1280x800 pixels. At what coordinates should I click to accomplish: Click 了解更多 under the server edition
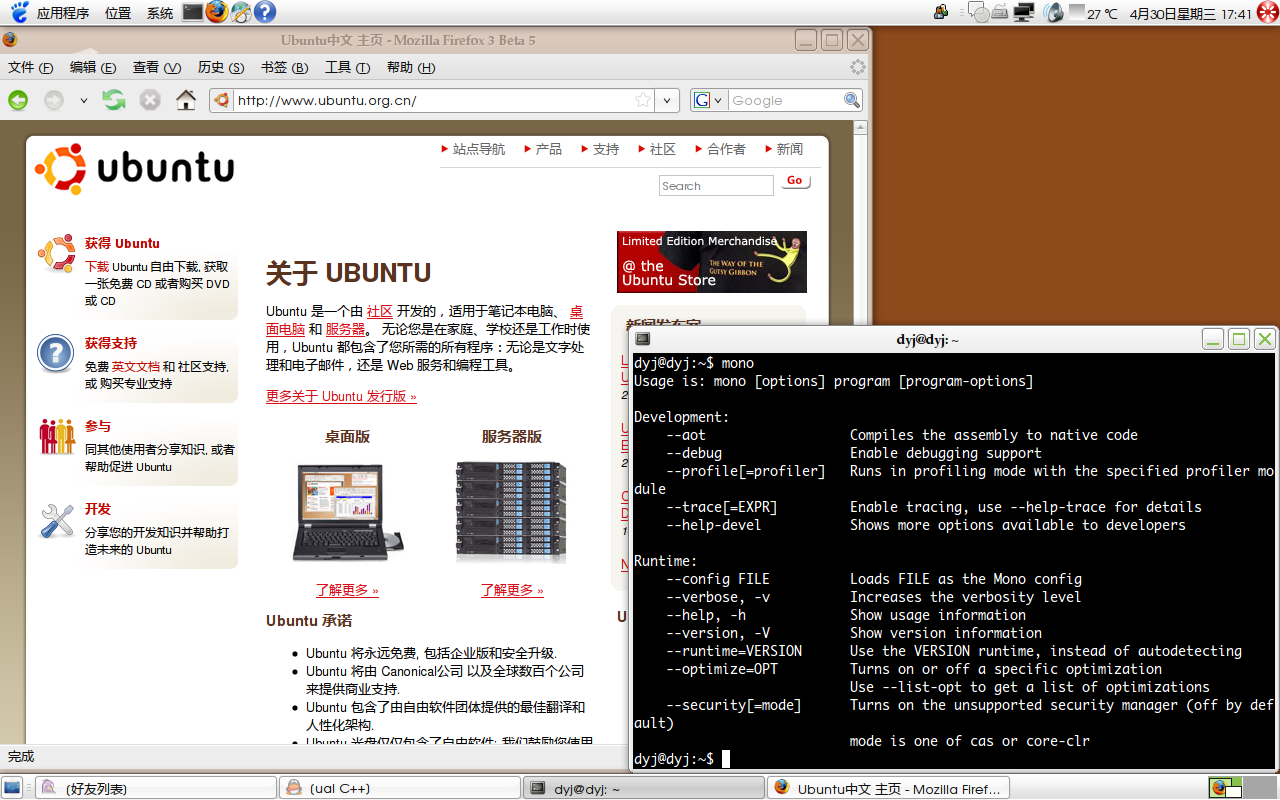tap(512, 590)
